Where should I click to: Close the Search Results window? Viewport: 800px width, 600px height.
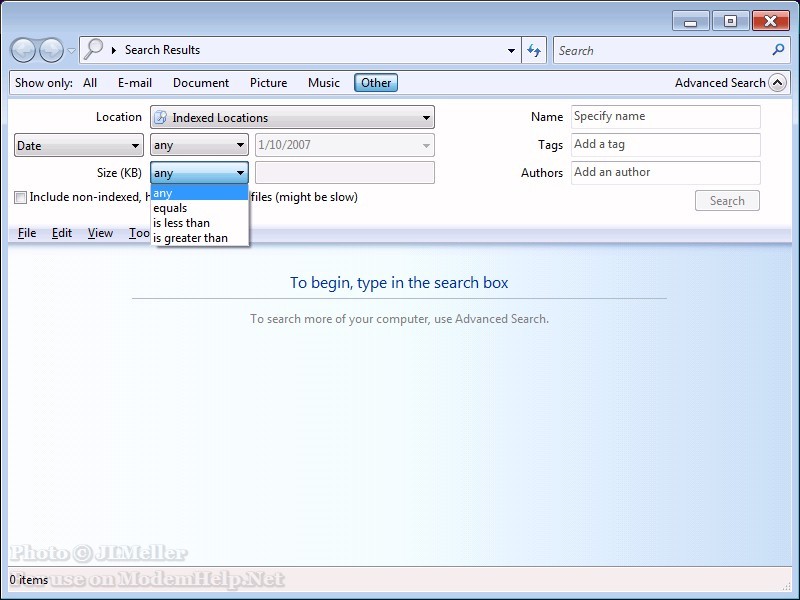coord(770,21)
